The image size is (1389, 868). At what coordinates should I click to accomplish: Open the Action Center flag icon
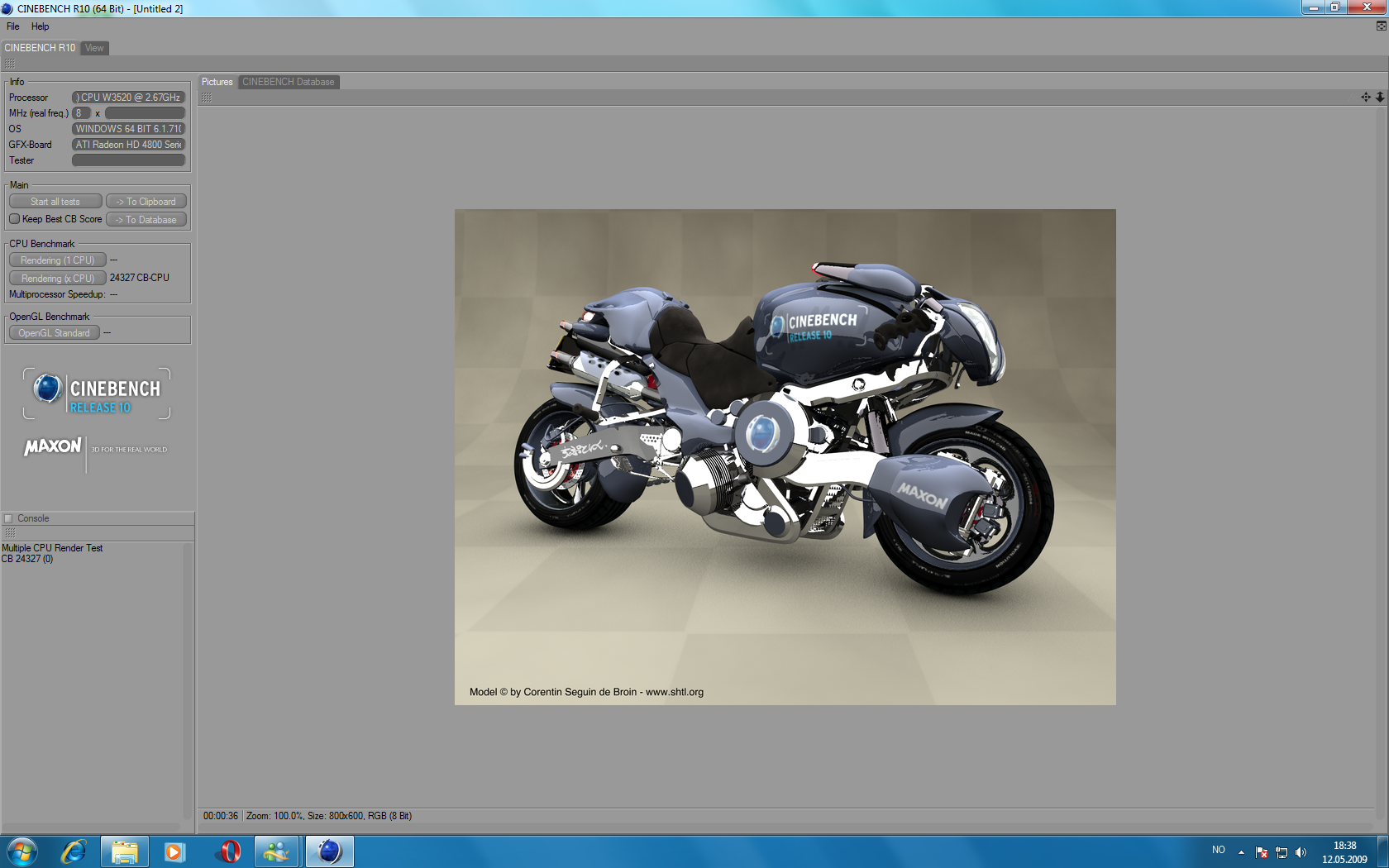(1262, 852)
